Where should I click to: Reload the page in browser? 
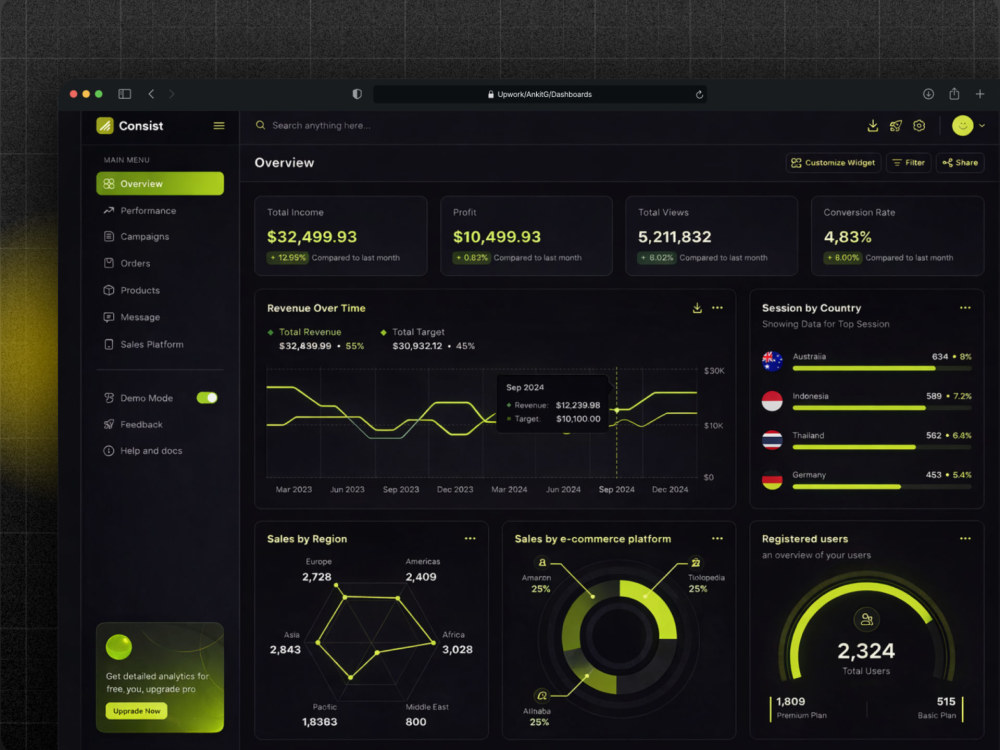[699, 94]
